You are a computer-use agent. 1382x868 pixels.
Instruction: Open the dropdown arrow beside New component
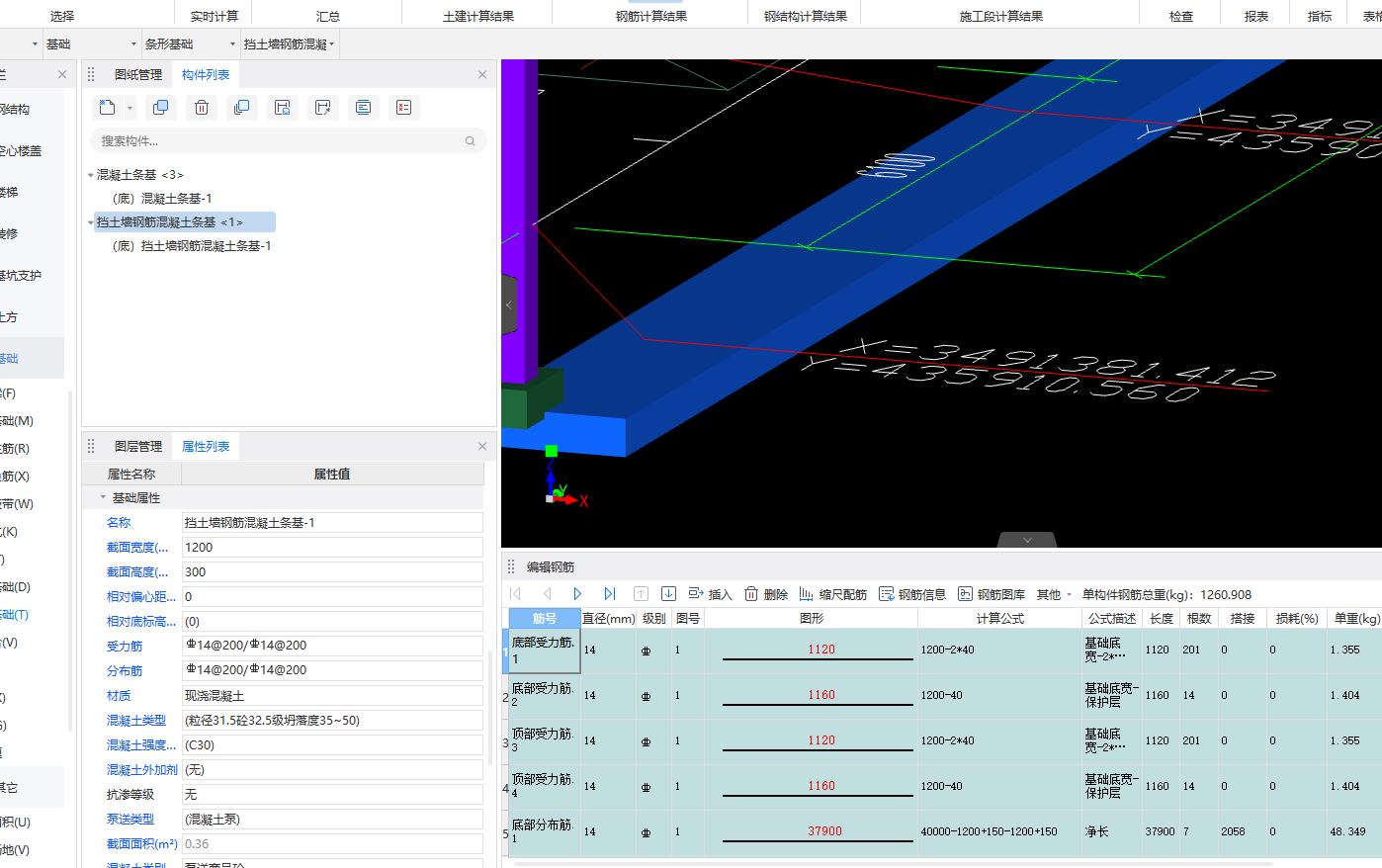130,109
